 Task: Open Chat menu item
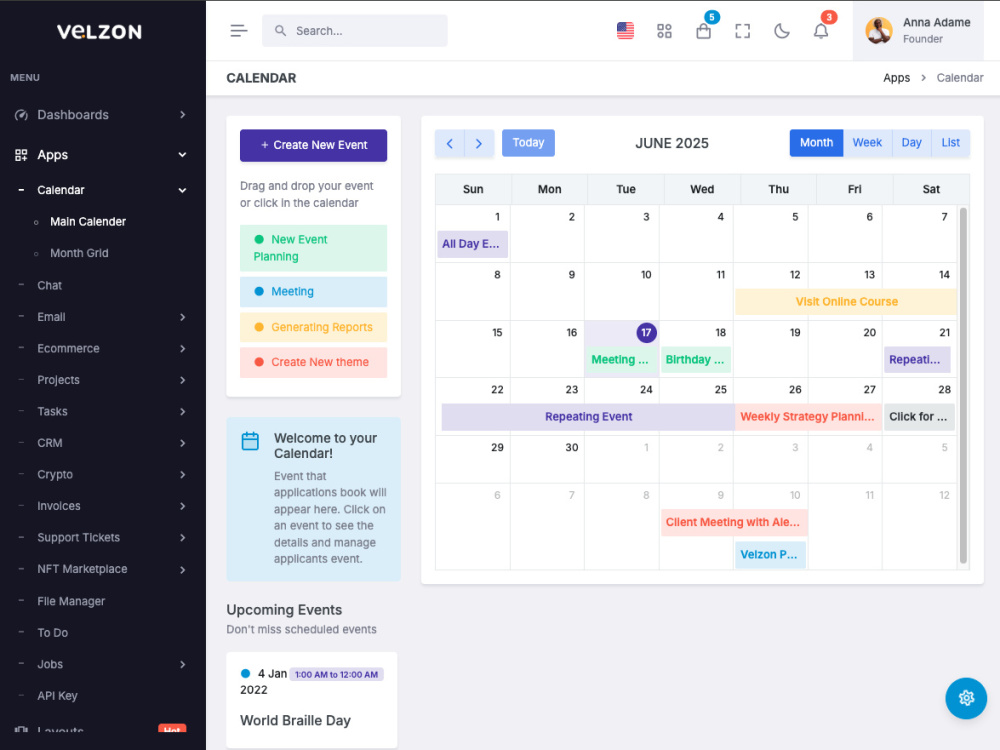(x=49, y=285)
